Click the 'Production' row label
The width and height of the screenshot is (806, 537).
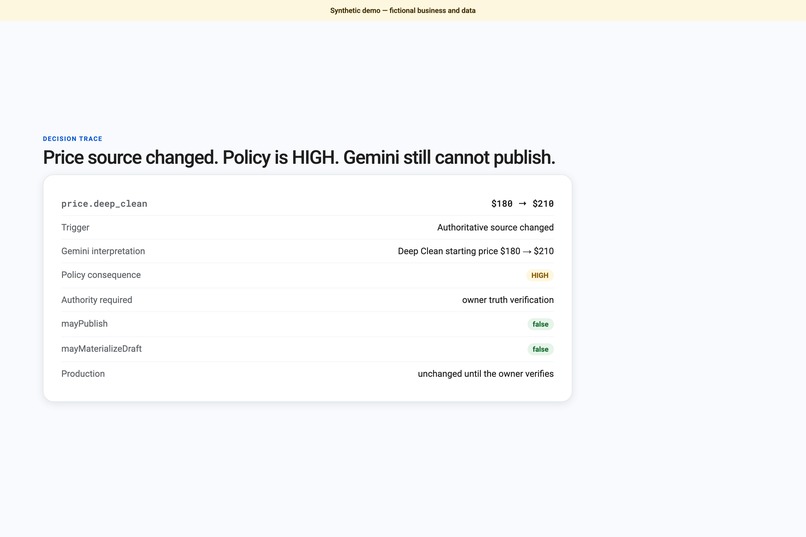[x=83, y=374]
